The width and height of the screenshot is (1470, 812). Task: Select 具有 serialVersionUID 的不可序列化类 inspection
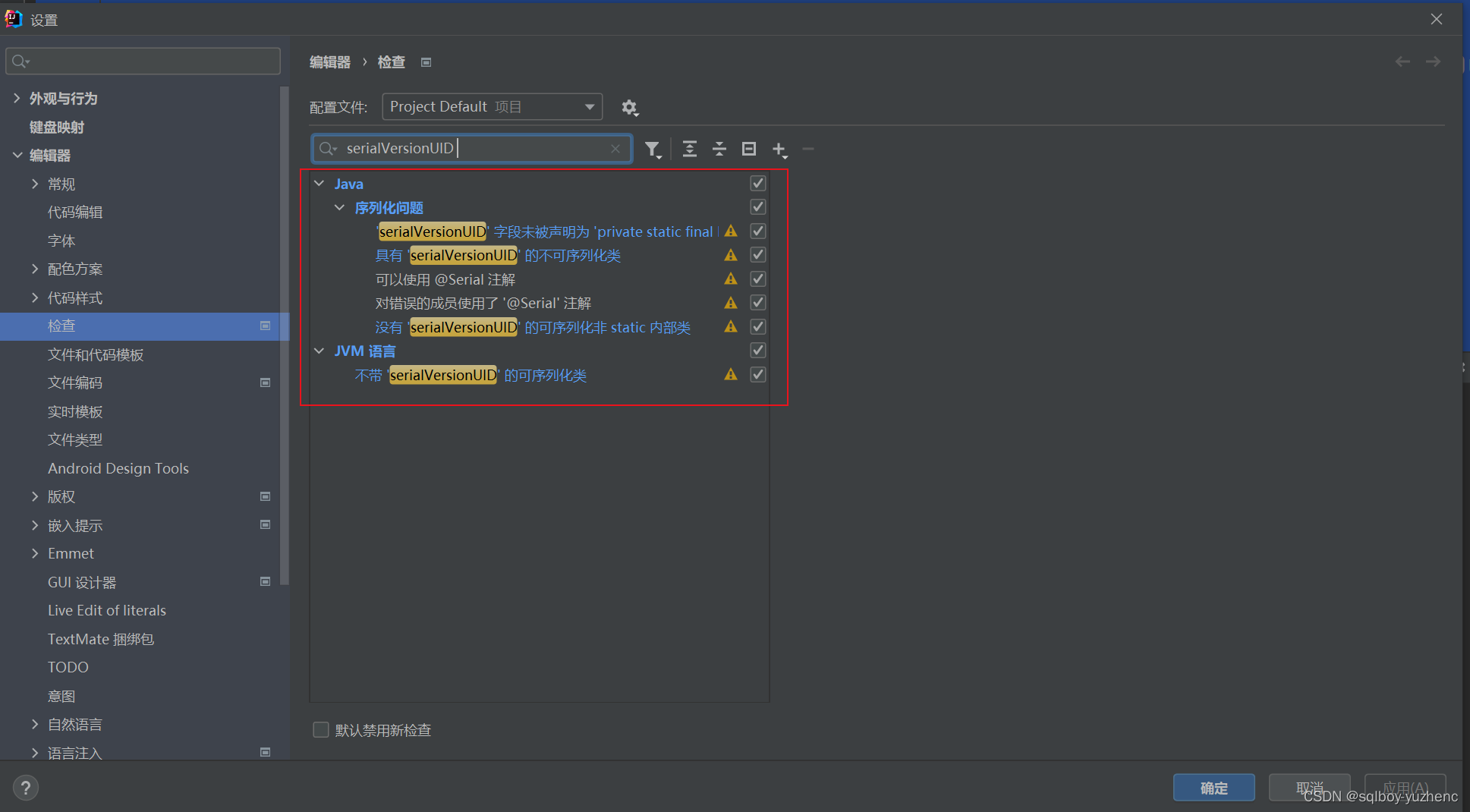coord(498,255)
